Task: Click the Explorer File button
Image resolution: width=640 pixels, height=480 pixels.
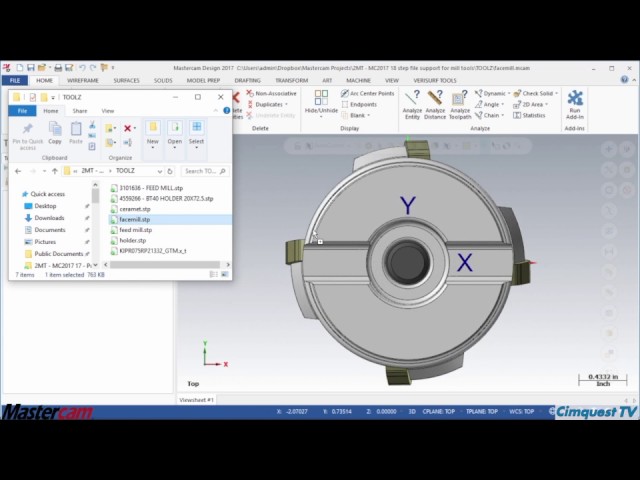Action: [22, 111]
